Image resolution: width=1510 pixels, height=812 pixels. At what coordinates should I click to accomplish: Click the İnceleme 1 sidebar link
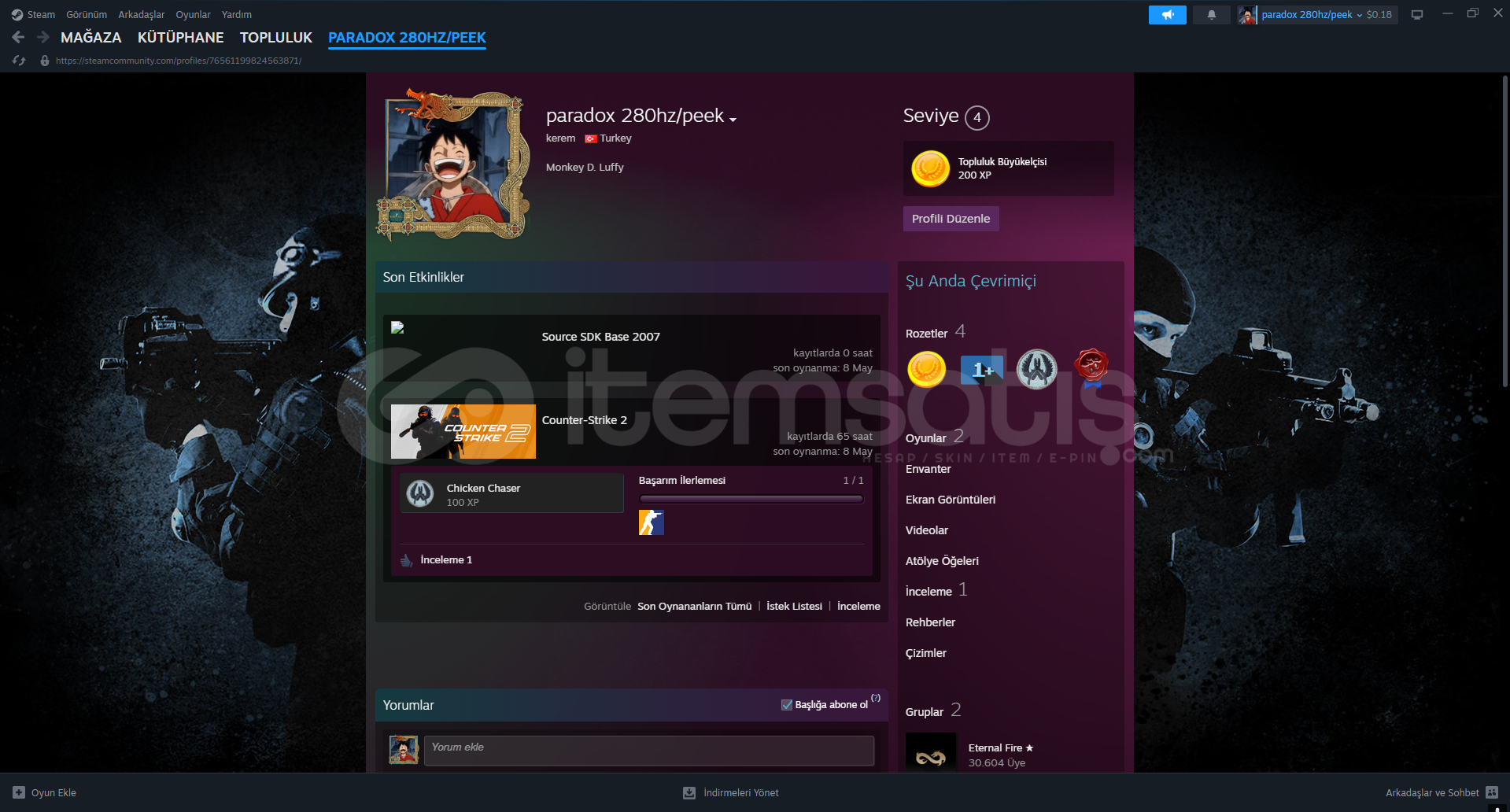936,590
